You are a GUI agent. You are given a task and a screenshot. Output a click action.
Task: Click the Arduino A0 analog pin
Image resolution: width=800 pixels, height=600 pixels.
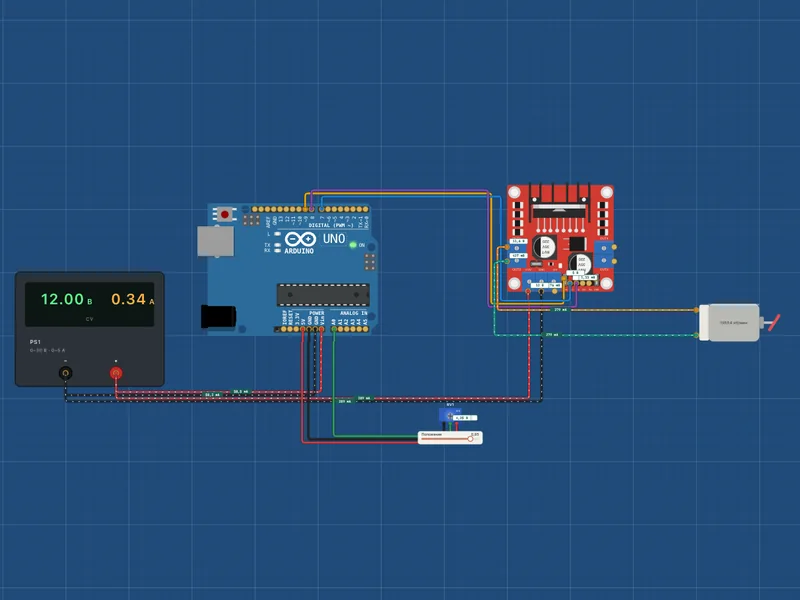tap(334, 329)
